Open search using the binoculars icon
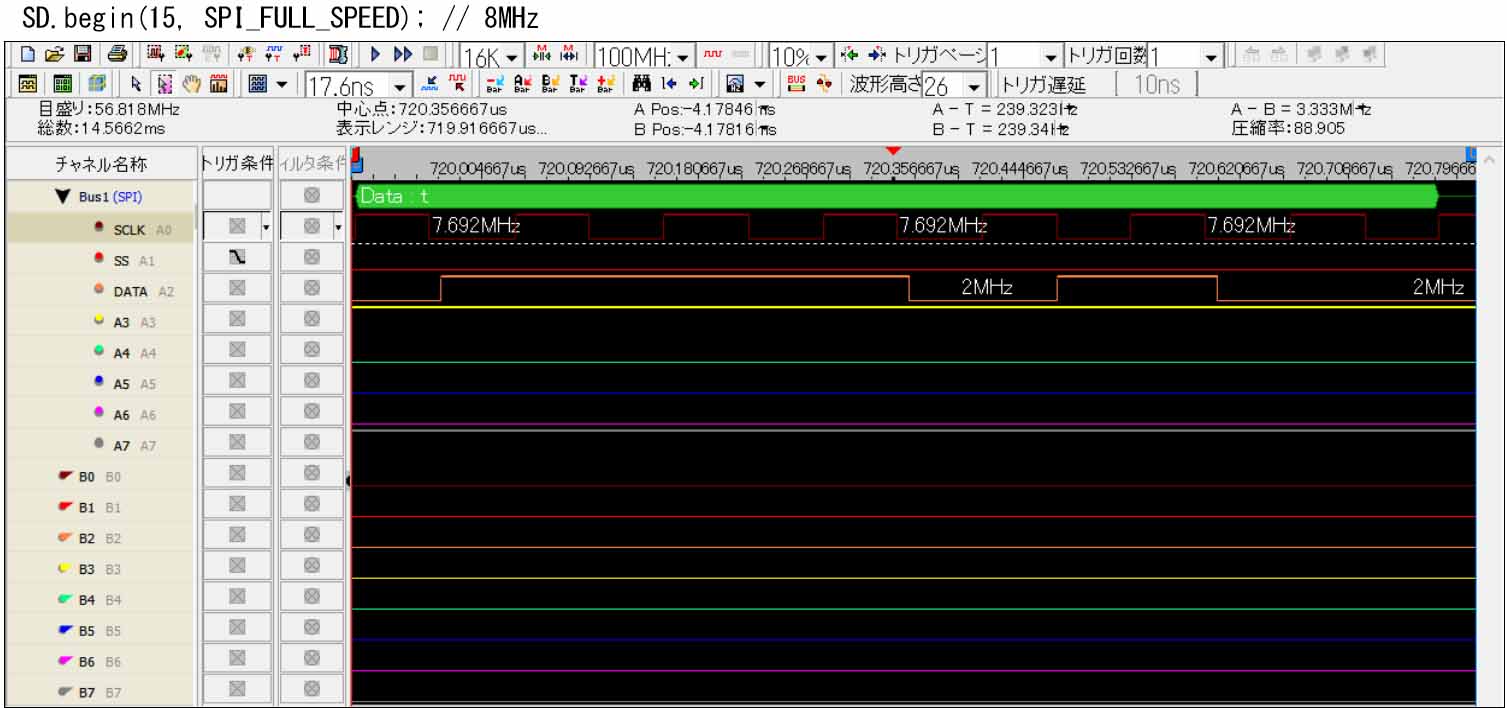 click(640, 85)
